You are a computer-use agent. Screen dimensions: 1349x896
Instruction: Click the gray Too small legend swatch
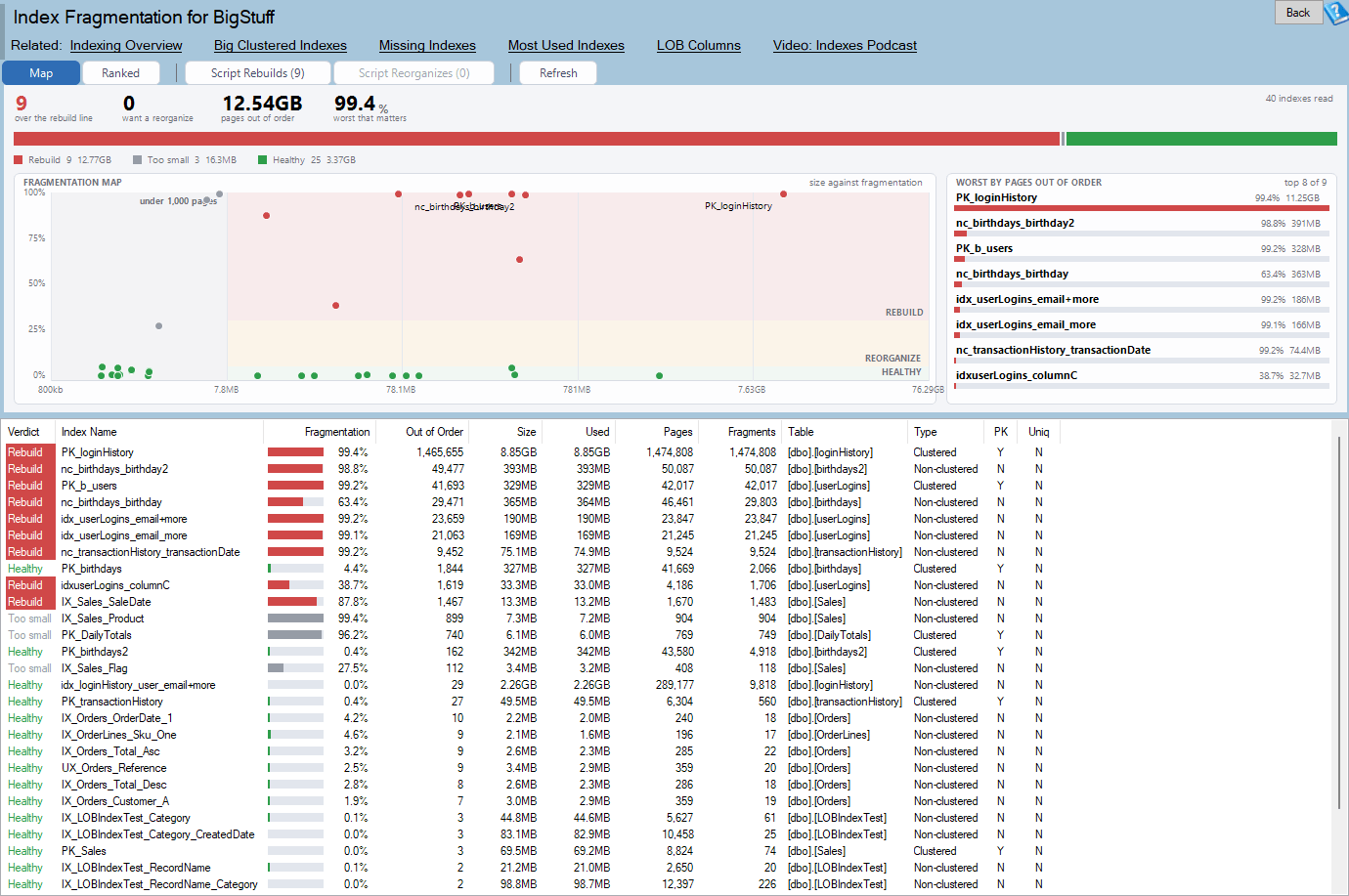point(138,159)
